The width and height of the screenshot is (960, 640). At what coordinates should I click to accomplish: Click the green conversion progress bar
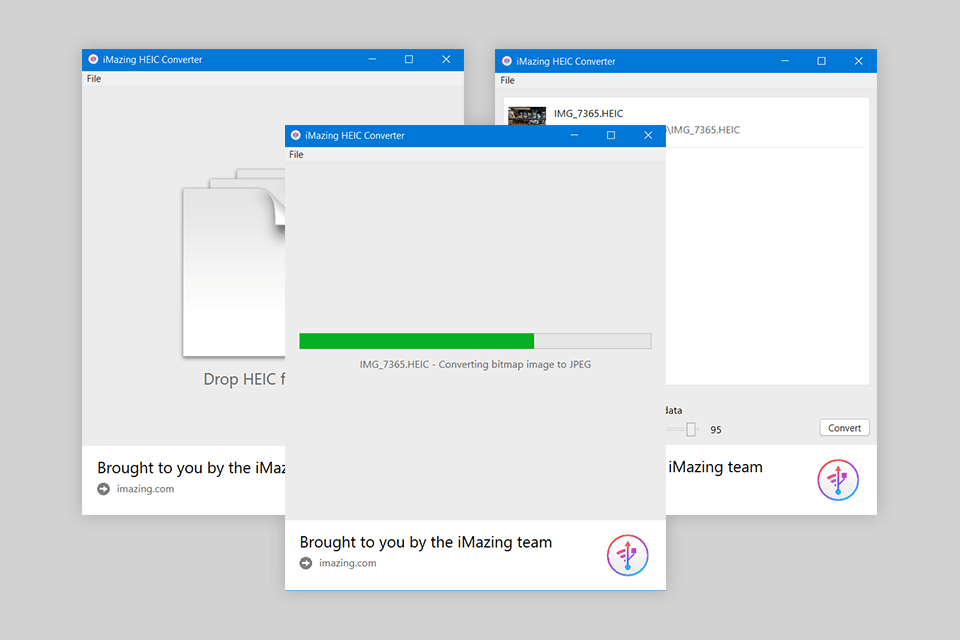pyautogui.click(x=474, y=341)
